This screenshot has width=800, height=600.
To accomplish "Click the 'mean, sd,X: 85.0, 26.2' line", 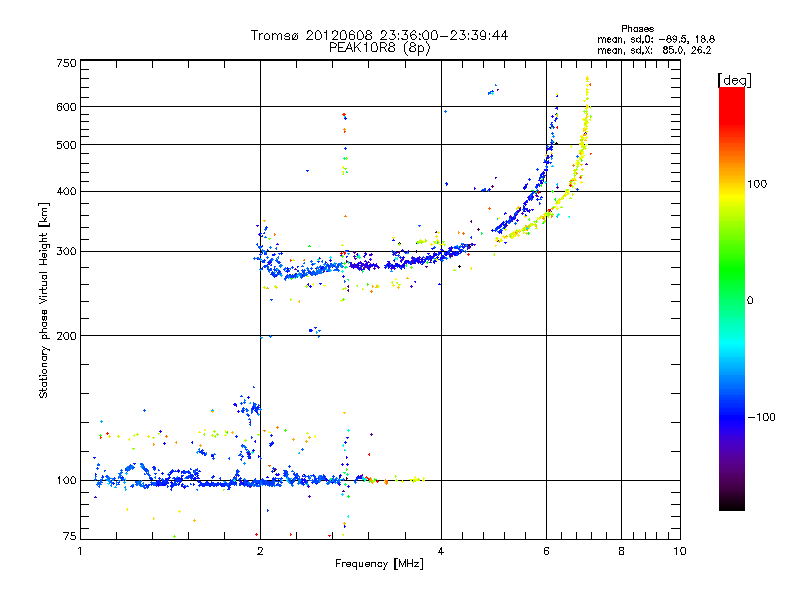I will click(x=654, y=50).
